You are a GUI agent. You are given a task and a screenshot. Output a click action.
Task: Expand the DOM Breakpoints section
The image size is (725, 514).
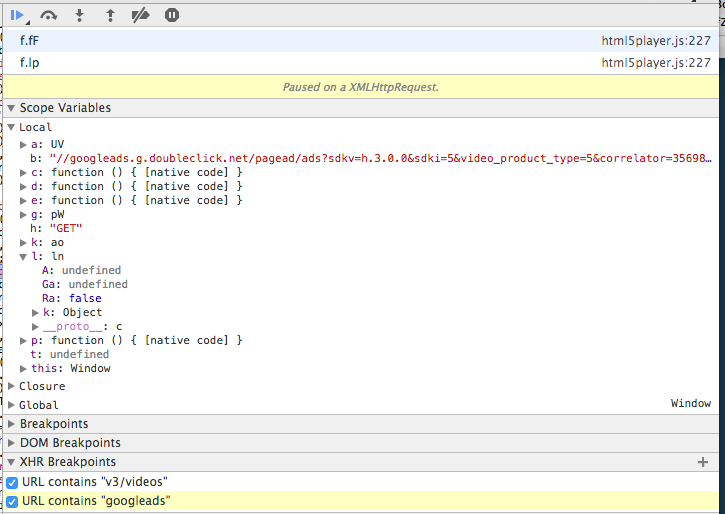click(x=11, y=443)
